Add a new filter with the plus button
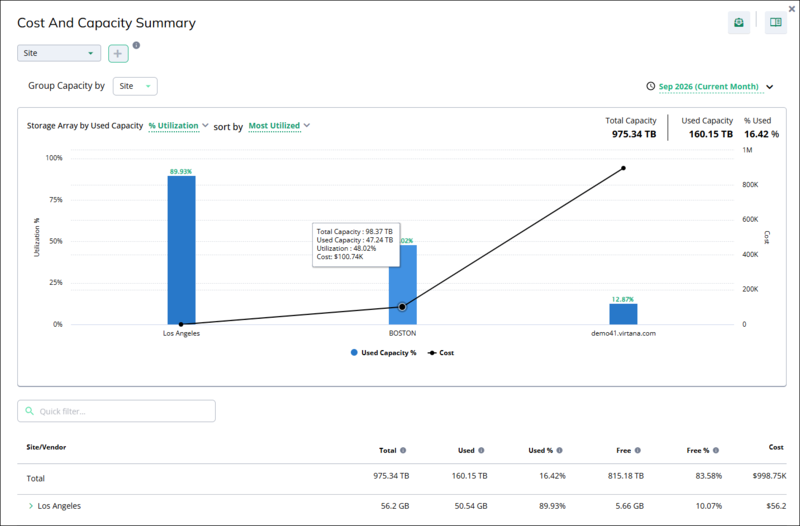 [x=118, y=53]
